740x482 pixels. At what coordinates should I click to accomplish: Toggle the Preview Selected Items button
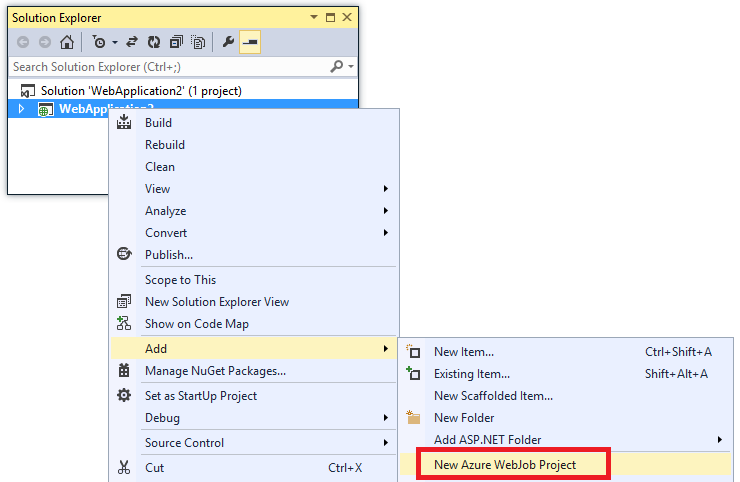[x=250, y=42]
